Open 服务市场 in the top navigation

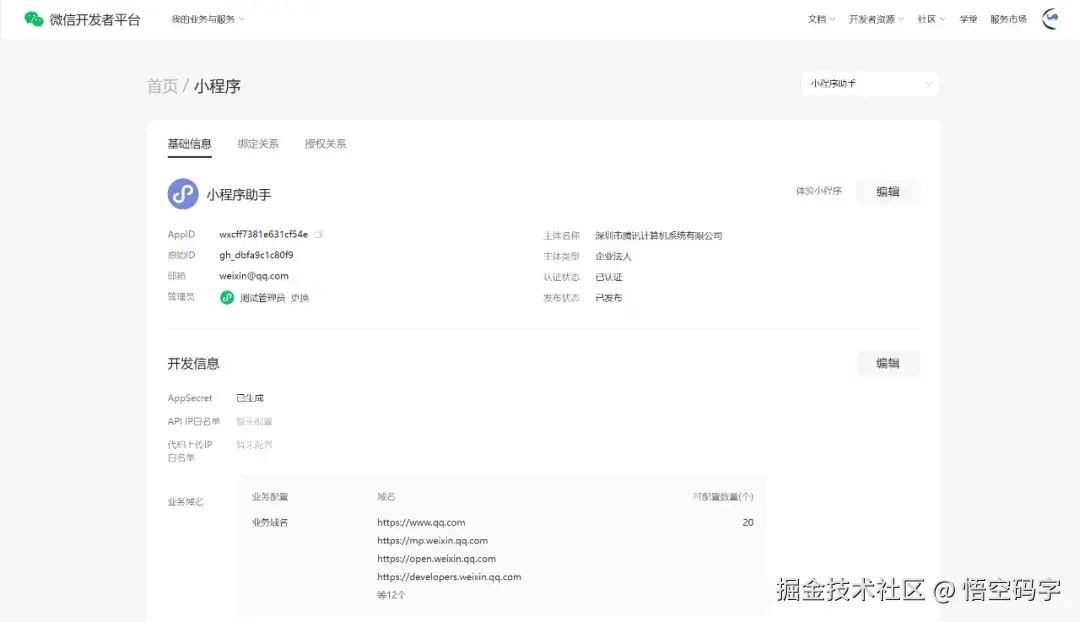(1008, 19)
